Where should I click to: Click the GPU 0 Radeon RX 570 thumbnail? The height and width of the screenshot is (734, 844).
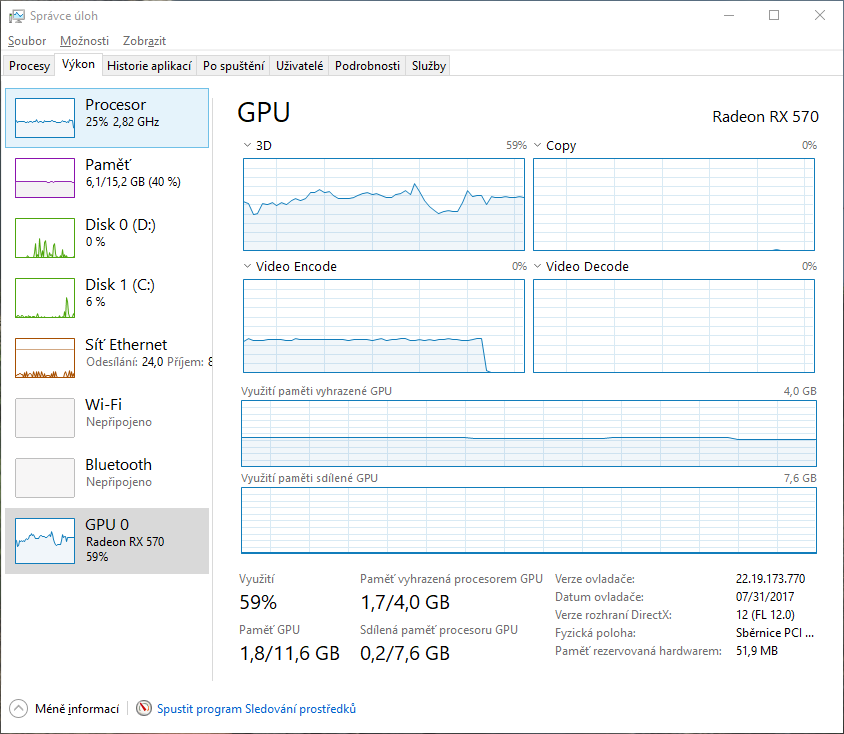pyautogui.click(x=45, y=538)
